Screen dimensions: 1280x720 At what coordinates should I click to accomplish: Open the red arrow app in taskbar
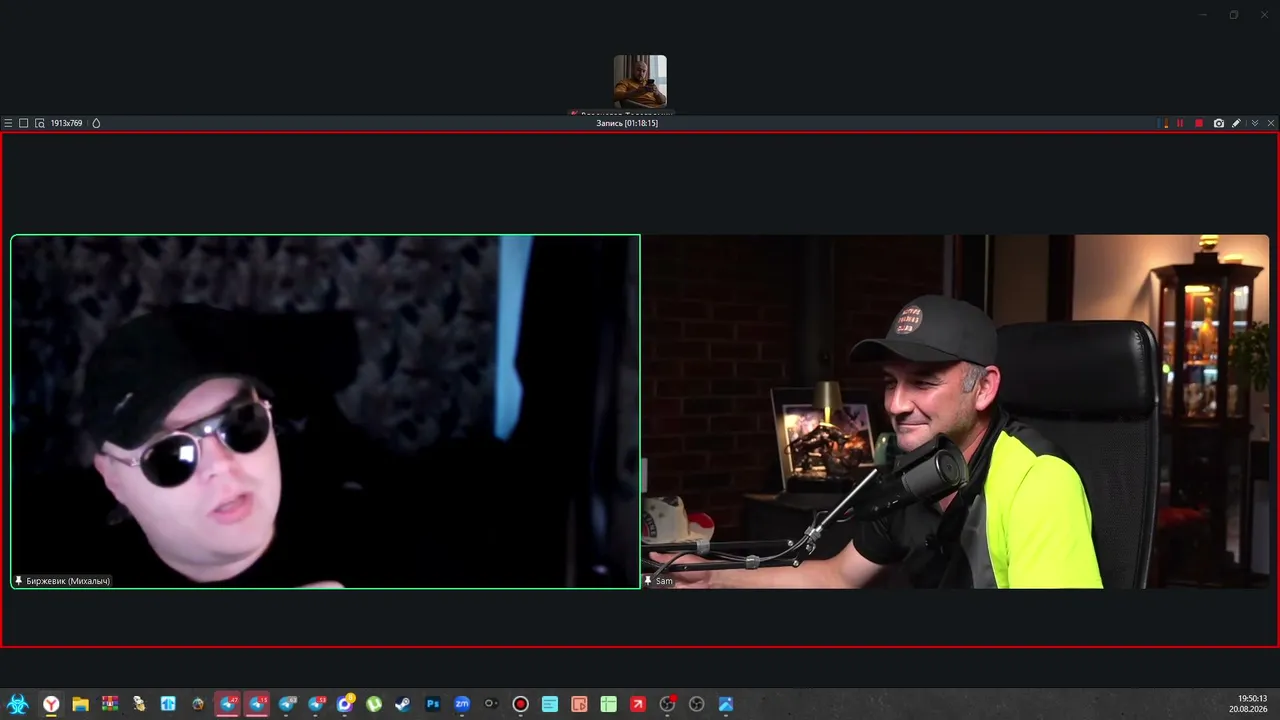[638, 704]
